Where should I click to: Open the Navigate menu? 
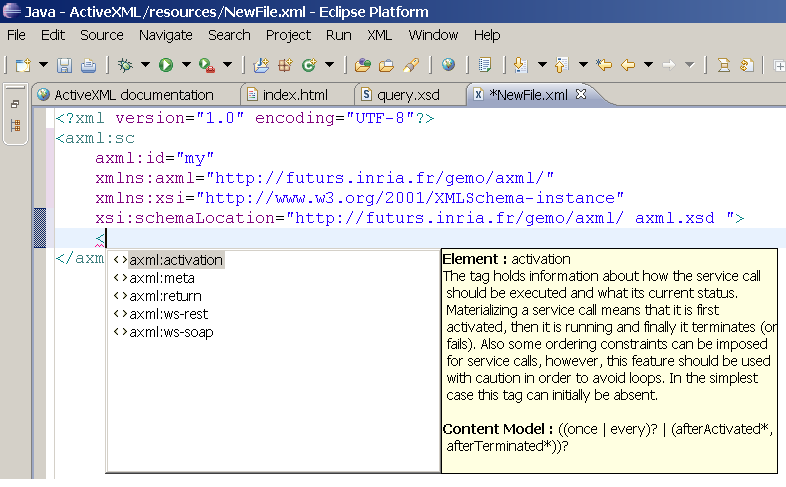tap(165, 35)
